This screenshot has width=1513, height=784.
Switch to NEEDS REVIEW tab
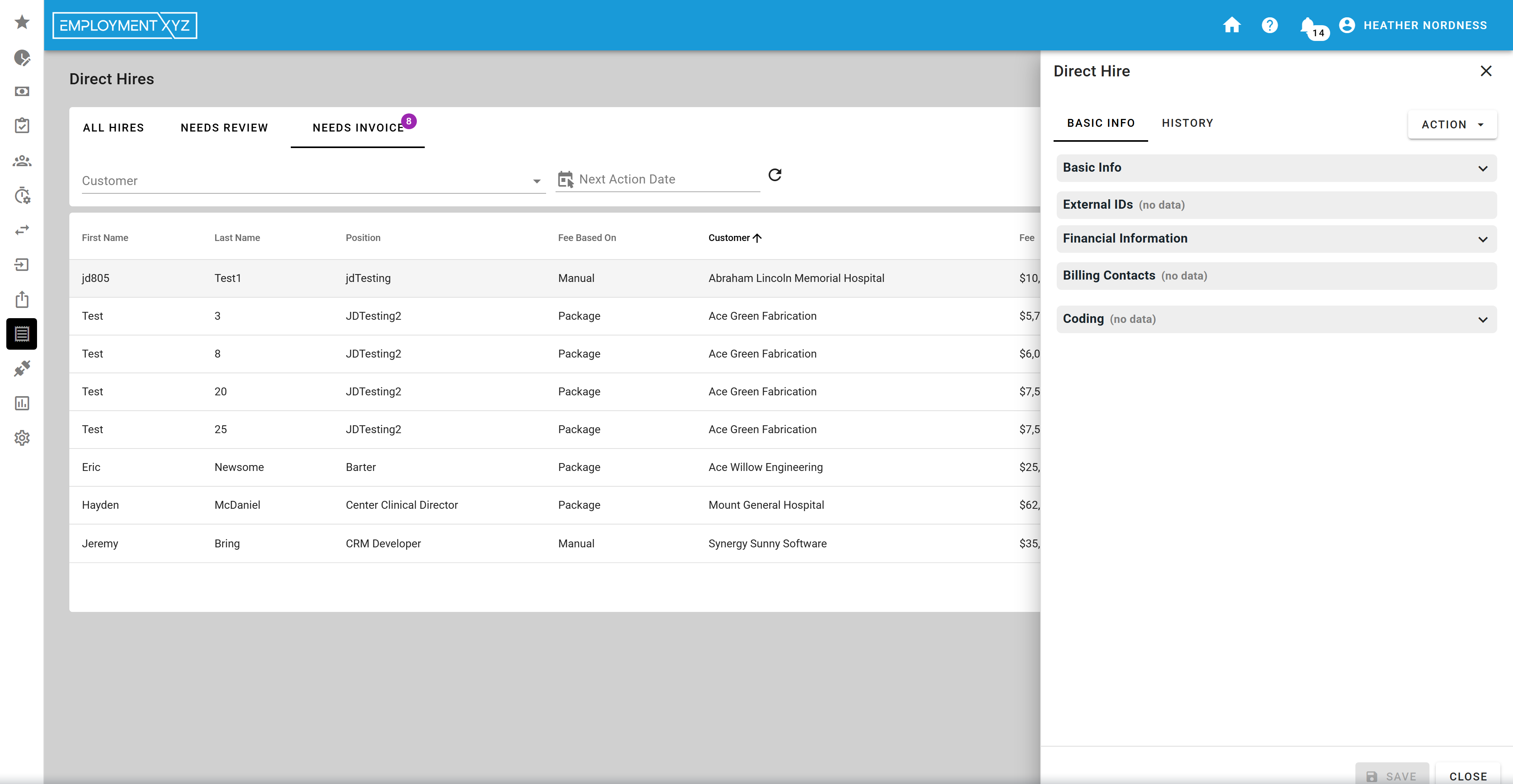click(x=224, y=128)
